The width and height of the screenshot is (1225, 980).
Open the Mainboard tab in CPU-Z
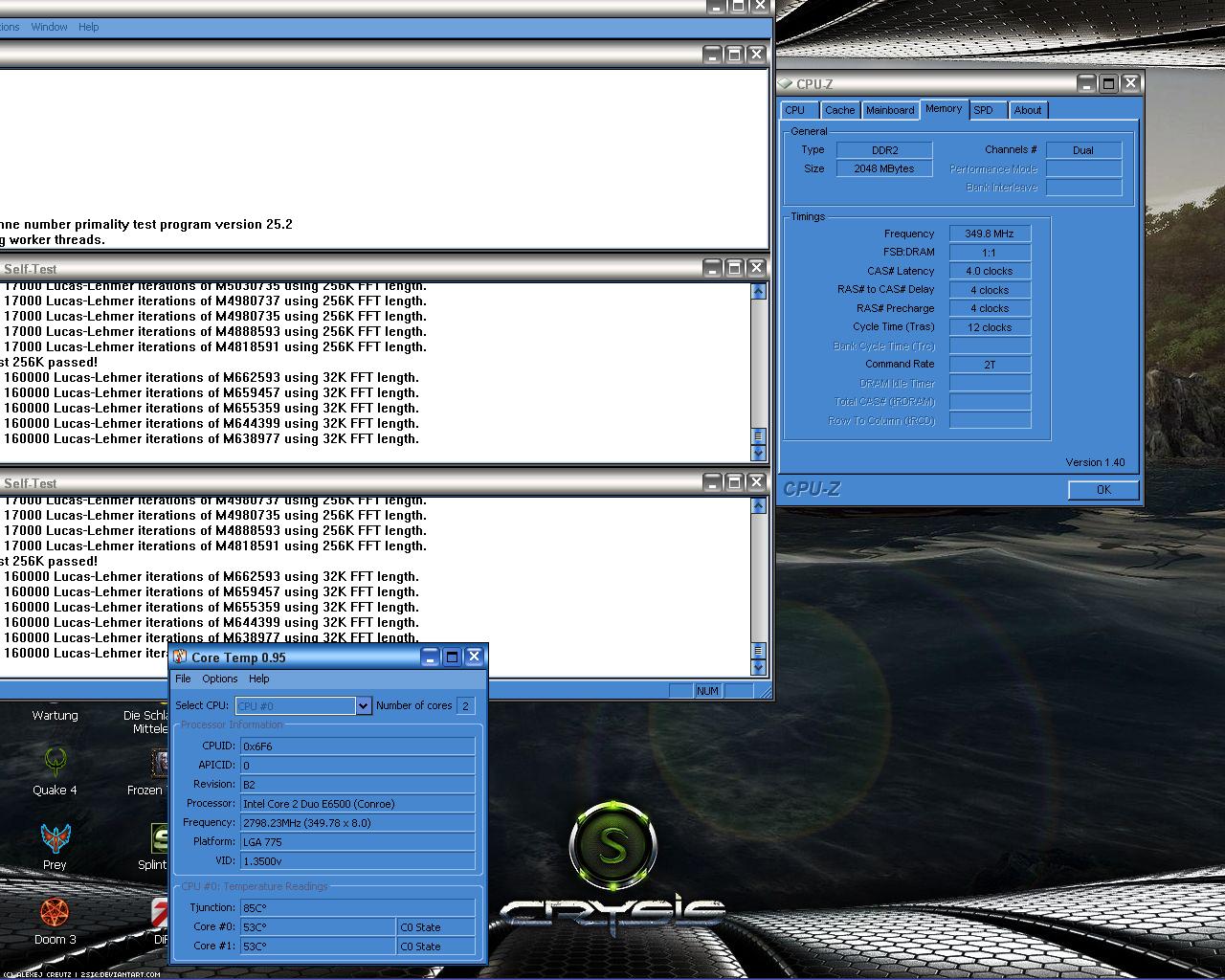[x=890, y=110]
